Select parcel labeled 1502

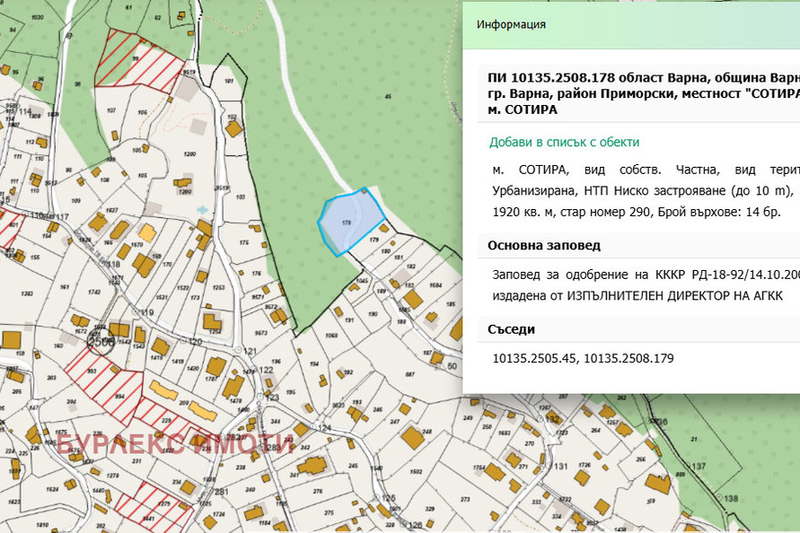[x=416, y=472]
